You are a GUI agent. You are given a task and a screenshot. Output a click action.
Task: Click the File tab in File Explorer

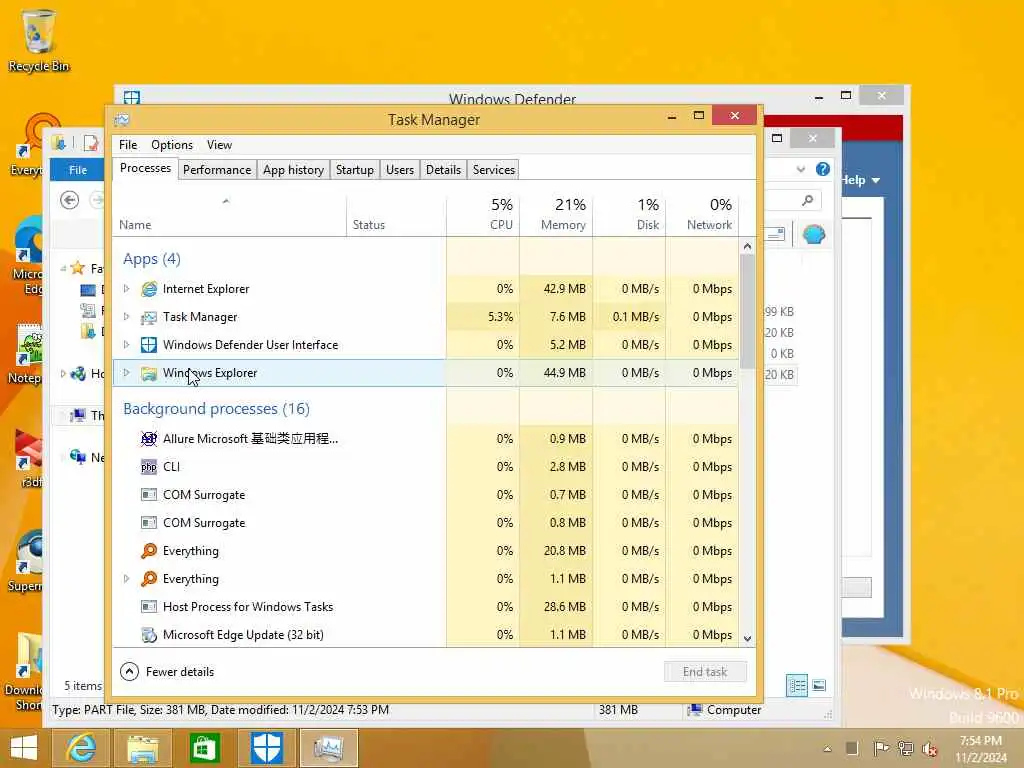[x=77, y=170]
